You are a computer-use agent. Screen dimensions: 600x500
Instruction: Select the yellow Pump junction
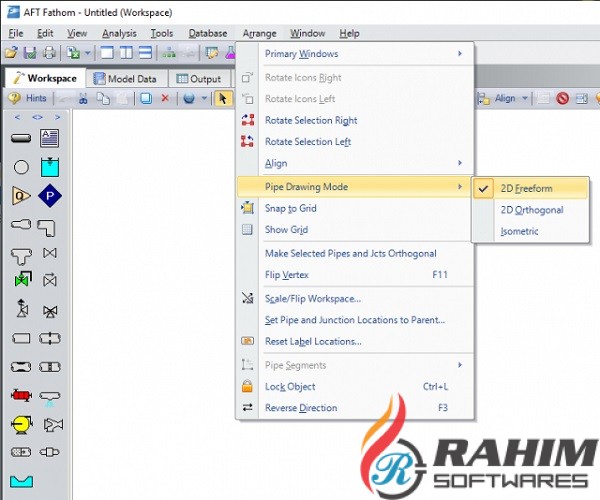pos(22,424)
